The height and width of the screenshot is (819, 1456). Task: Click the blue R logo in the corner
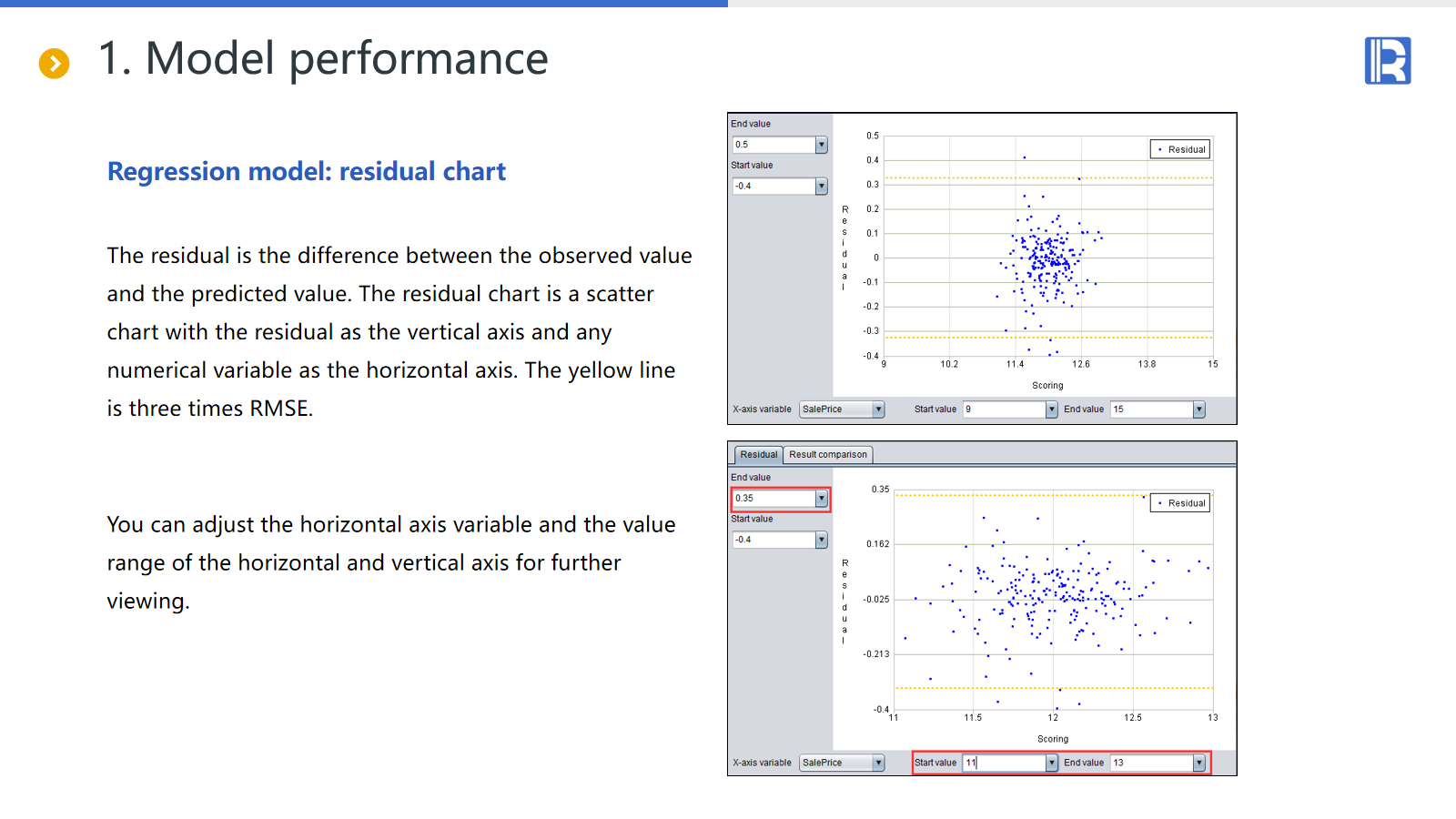click(x=1387, y=61)
